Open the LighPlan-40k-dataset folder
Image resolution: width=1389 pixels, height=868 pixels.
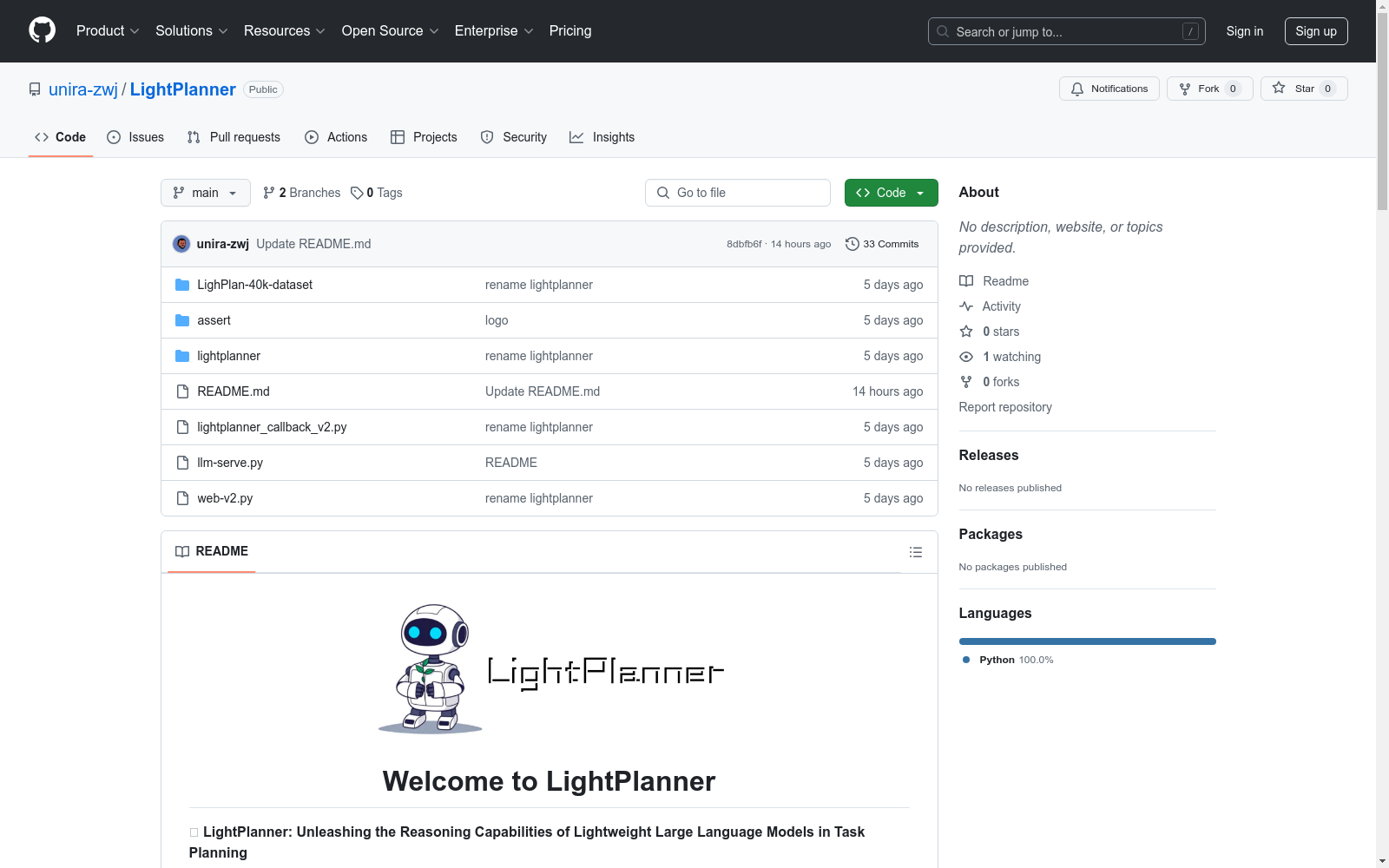click(x=254, y=285)
